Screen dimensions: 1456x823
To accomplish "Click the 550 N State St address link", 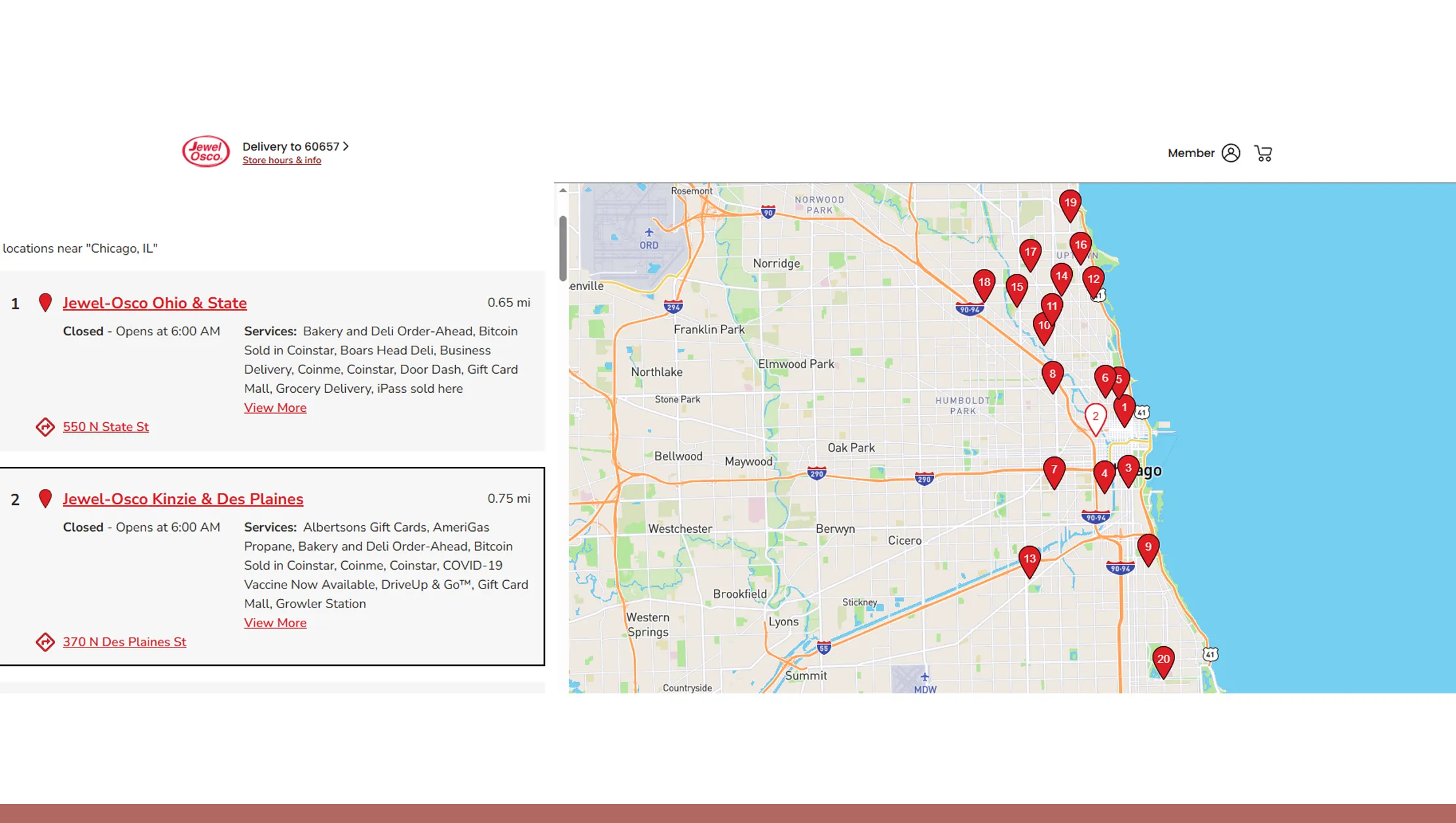I will click(x=105, y=426).
